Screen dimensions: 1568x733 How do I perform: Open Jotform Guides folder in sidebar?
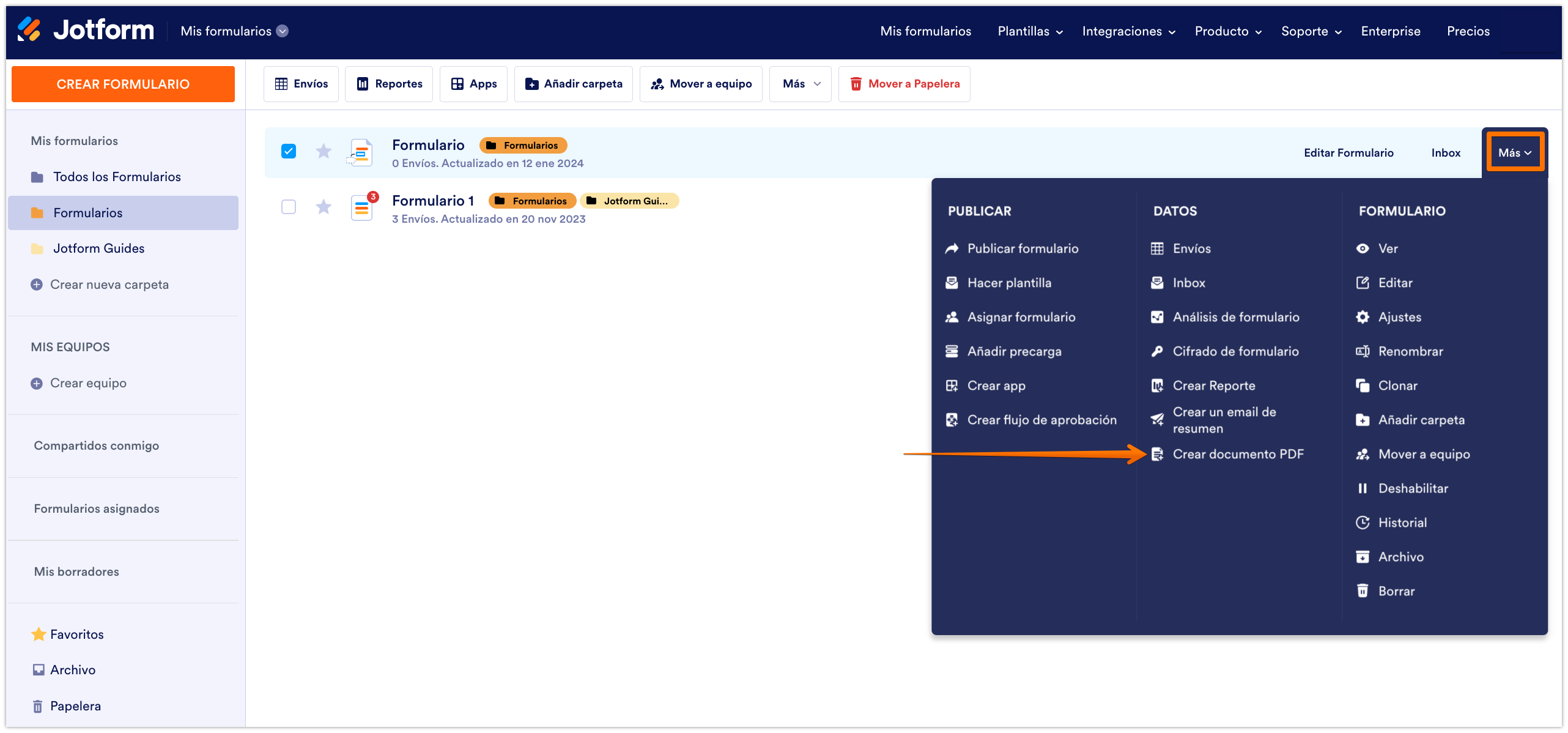tap(98, 248)
